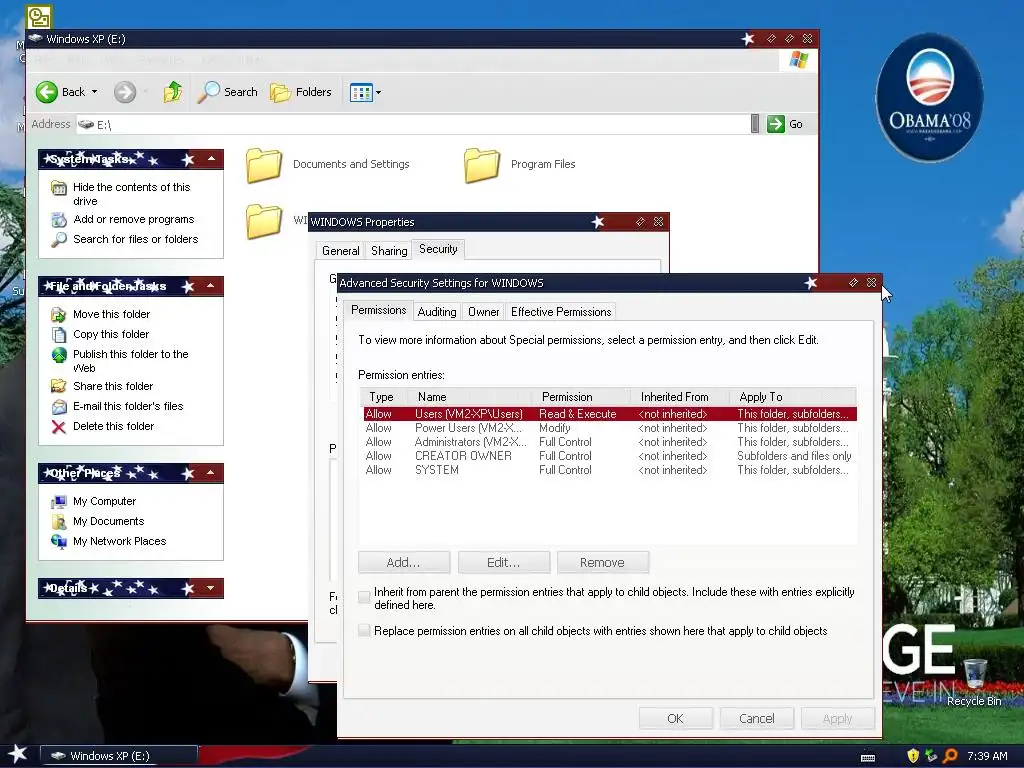Click the Apply button
Screen dimensions: 1024x768
pyautogui.click(x=838, y=718)
